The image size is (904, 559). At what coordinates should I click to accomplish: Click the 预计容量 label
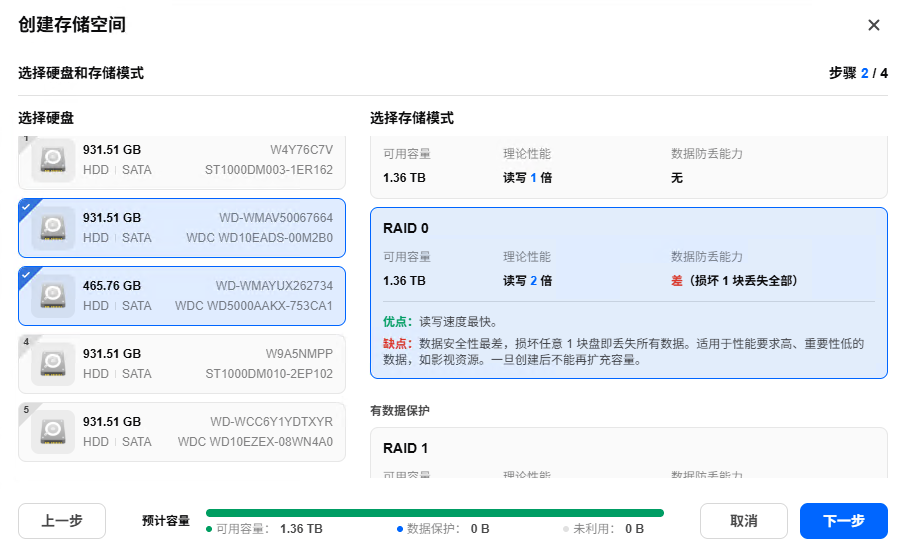pos(166,521)
